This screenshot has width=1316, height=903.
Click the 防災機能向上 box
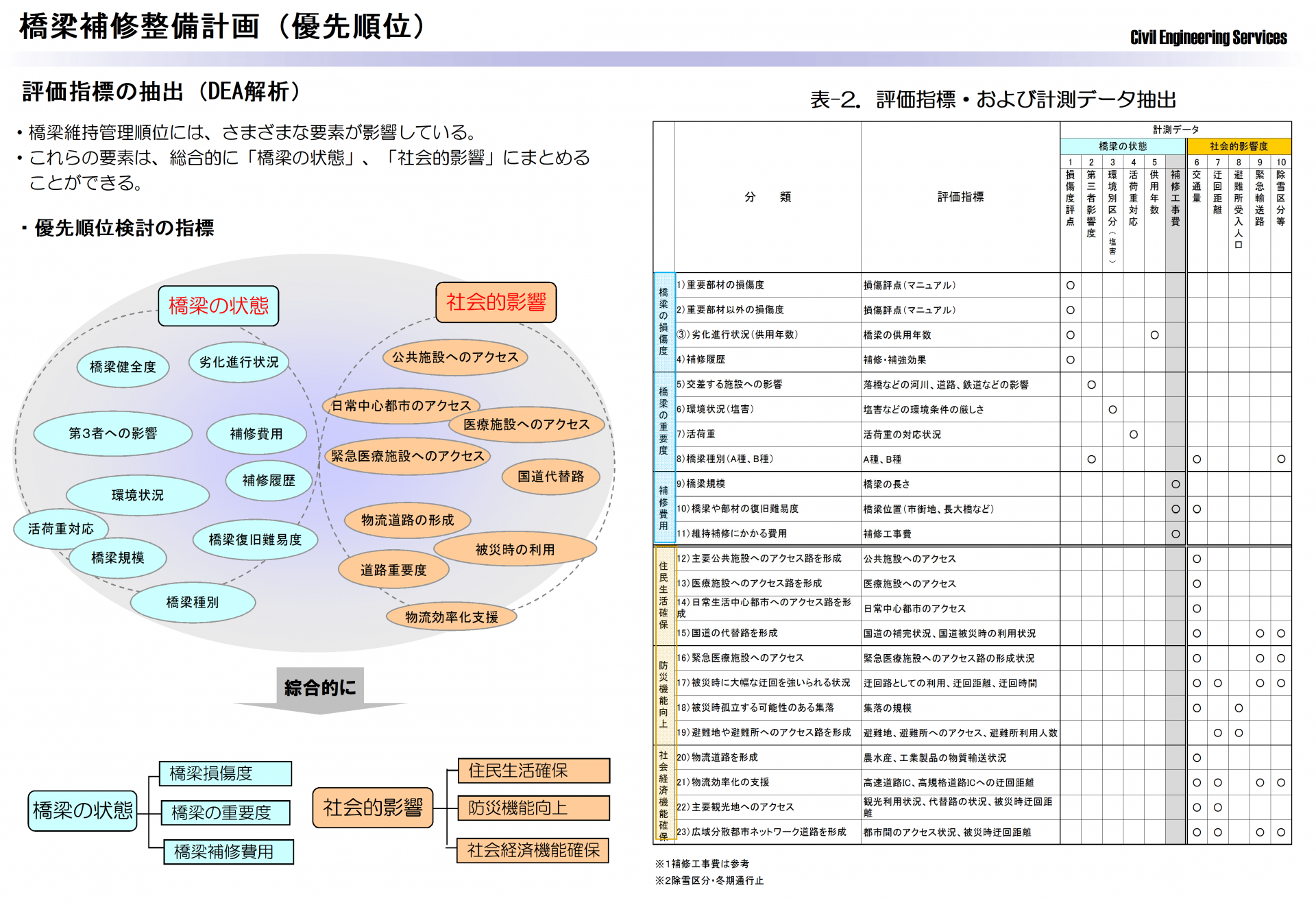tap(533, 808)
